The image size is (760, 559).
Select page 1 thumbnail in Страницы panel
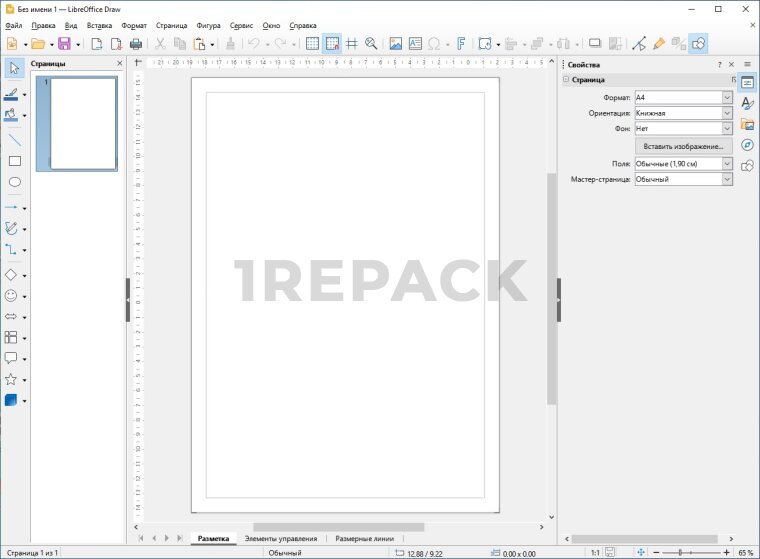[83, 123]
